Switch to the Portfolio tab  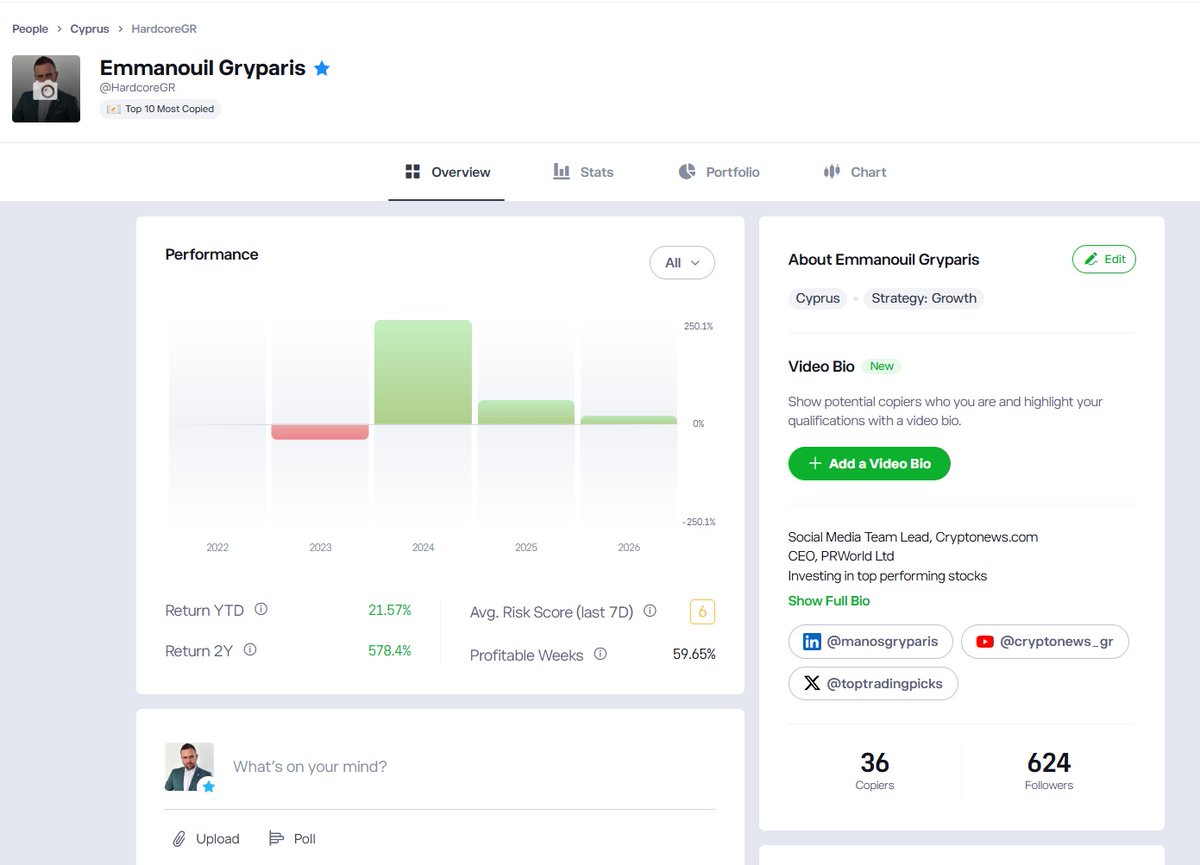click(719, 172)
